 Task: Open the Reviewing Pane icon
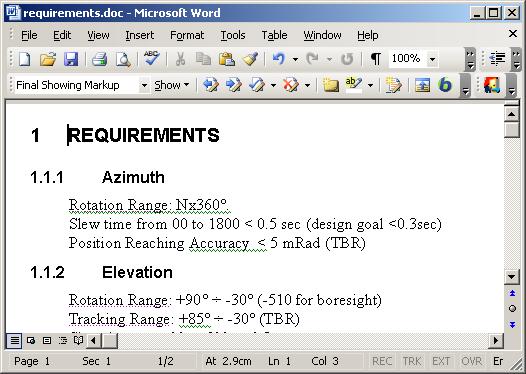(422, 85)
